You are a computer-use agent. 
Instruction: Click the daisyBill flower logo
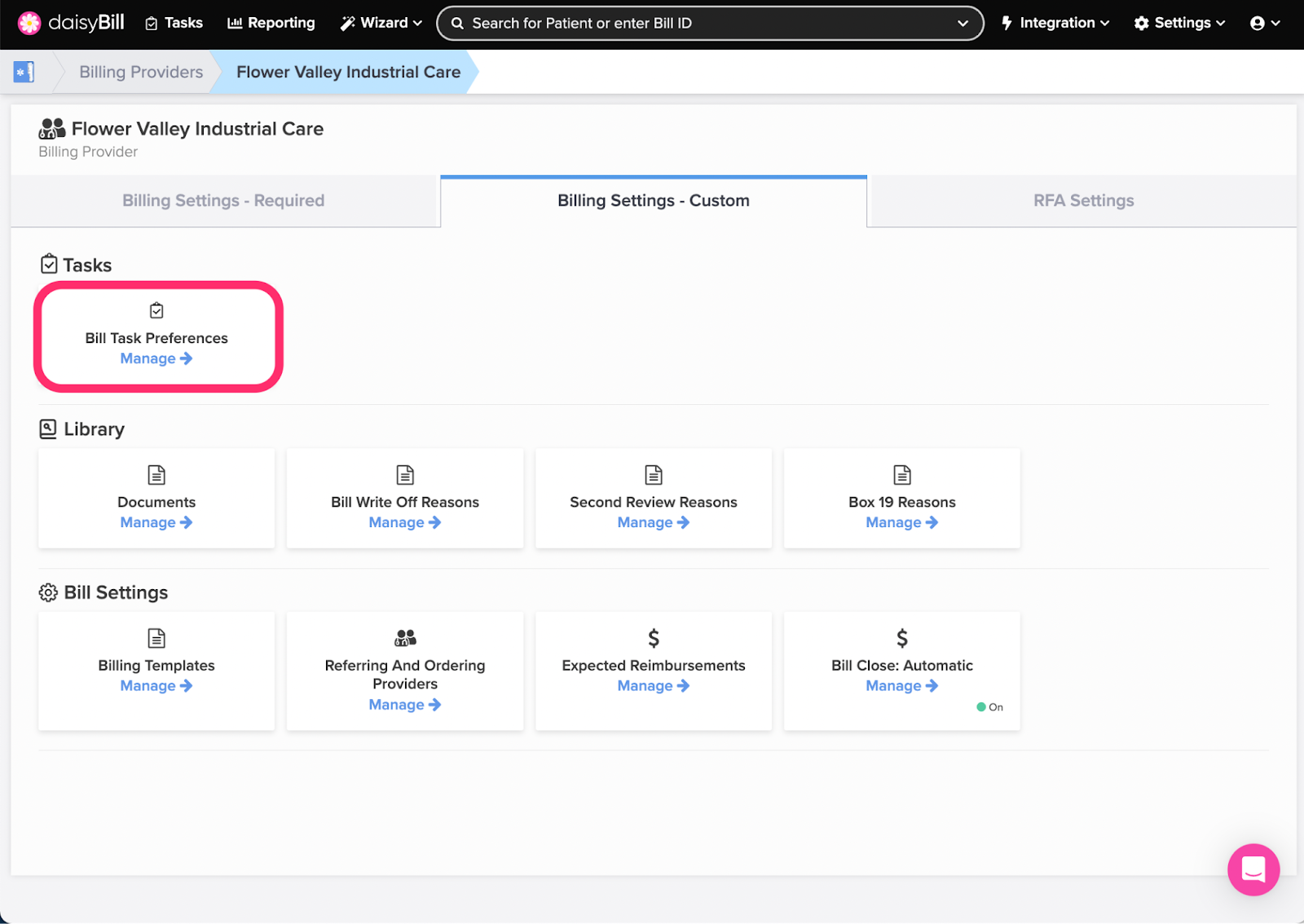[29, 24]
